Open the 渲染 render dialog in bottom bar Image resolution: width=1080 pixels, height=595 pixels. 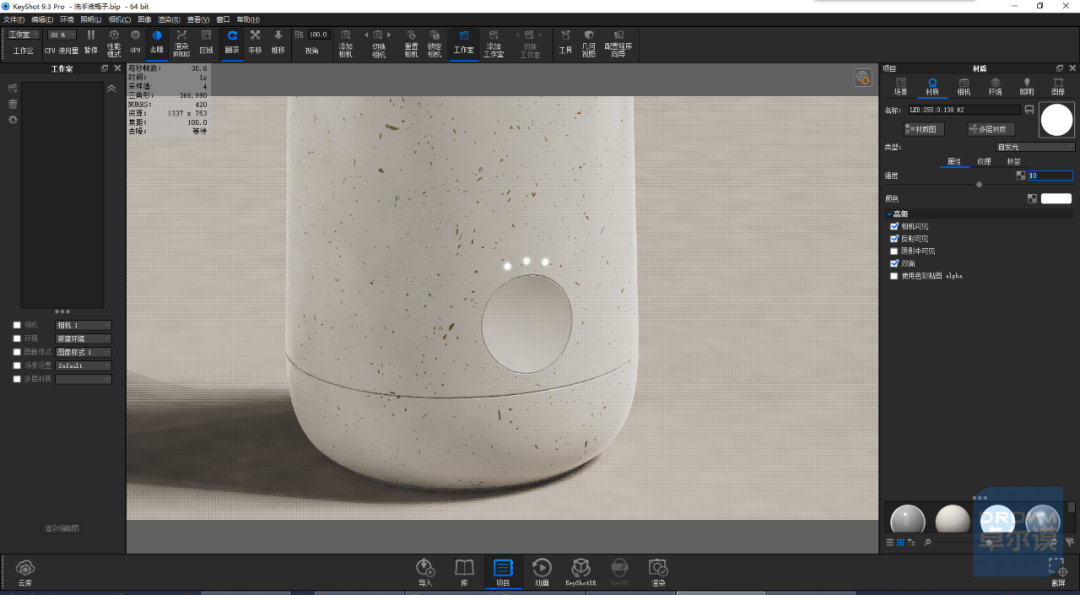[x=658, y=572]
